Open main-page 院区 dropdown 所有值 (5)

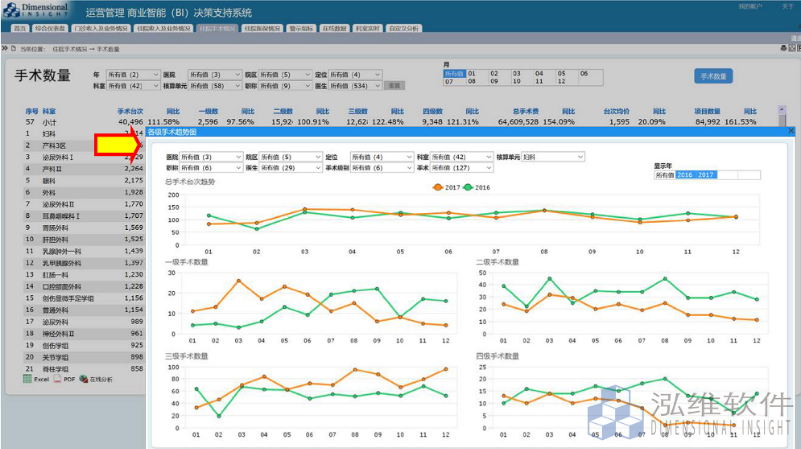click(x=285, y=75)
